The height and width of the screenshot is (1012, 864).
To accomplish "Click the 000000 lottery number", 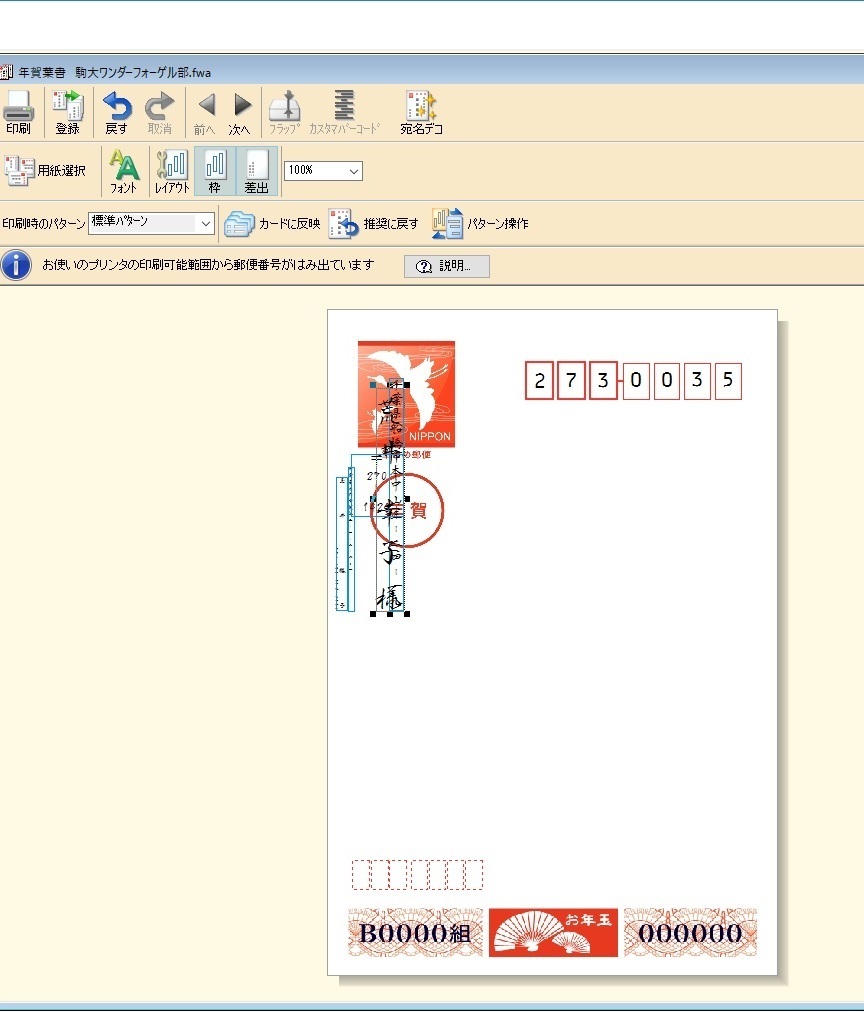I will click(x=690, y=933).
